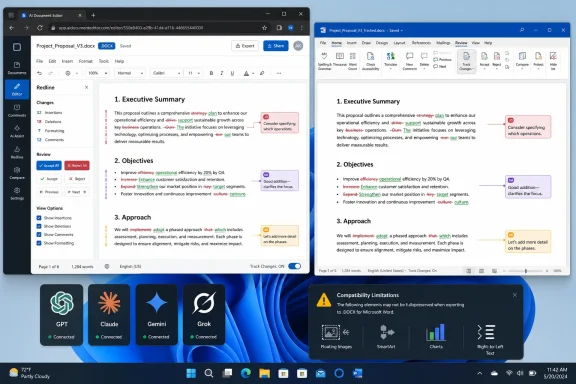Image resolution: width=576 pixels, height=384 pixels.
Task: Switch to Layout tab in Word
Action: coord(399,43)
